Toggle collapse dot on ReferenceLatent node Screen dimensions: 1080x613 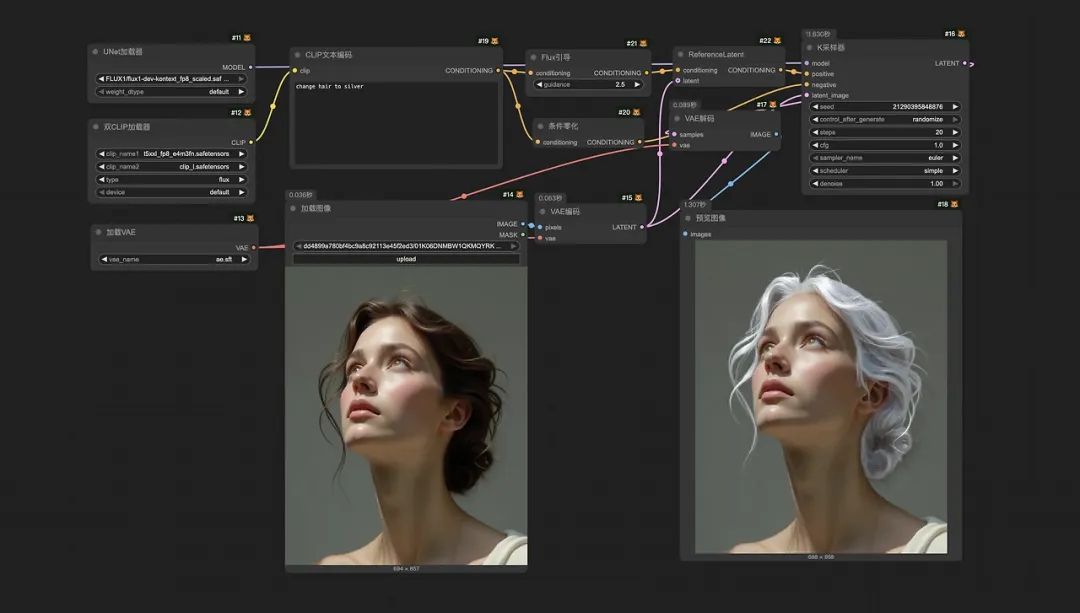(681, 54)
